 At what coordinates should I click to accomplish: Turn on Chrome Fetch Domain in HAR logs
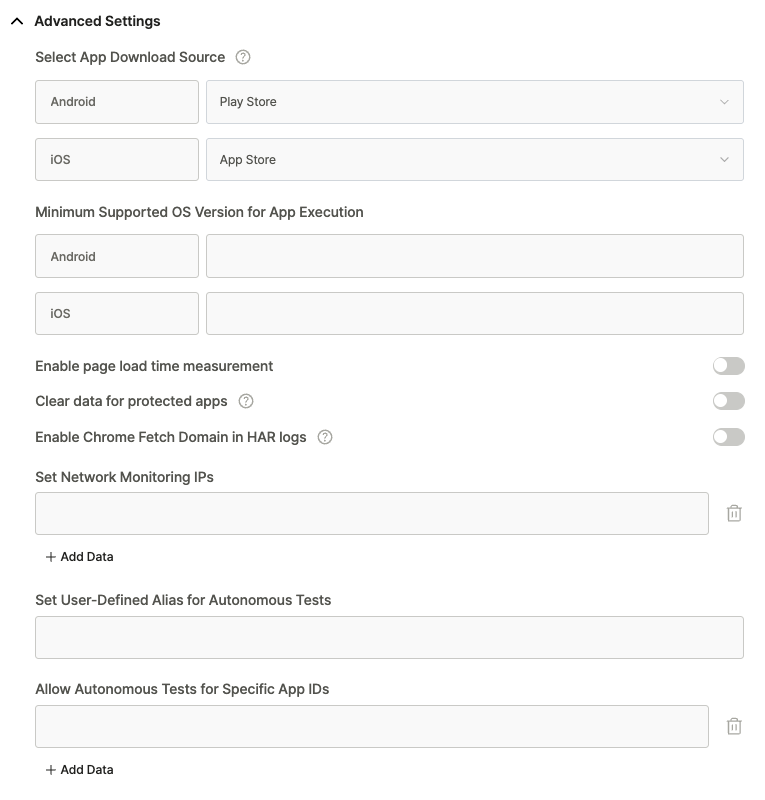(728, 437)
